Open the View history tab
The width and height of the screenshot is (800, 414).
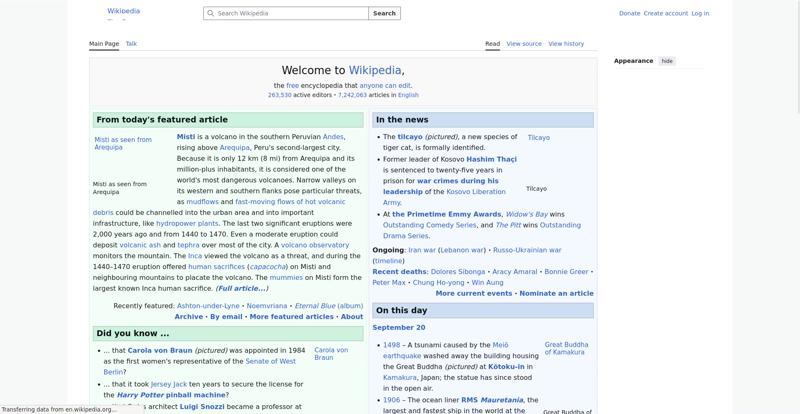point(566,44)
